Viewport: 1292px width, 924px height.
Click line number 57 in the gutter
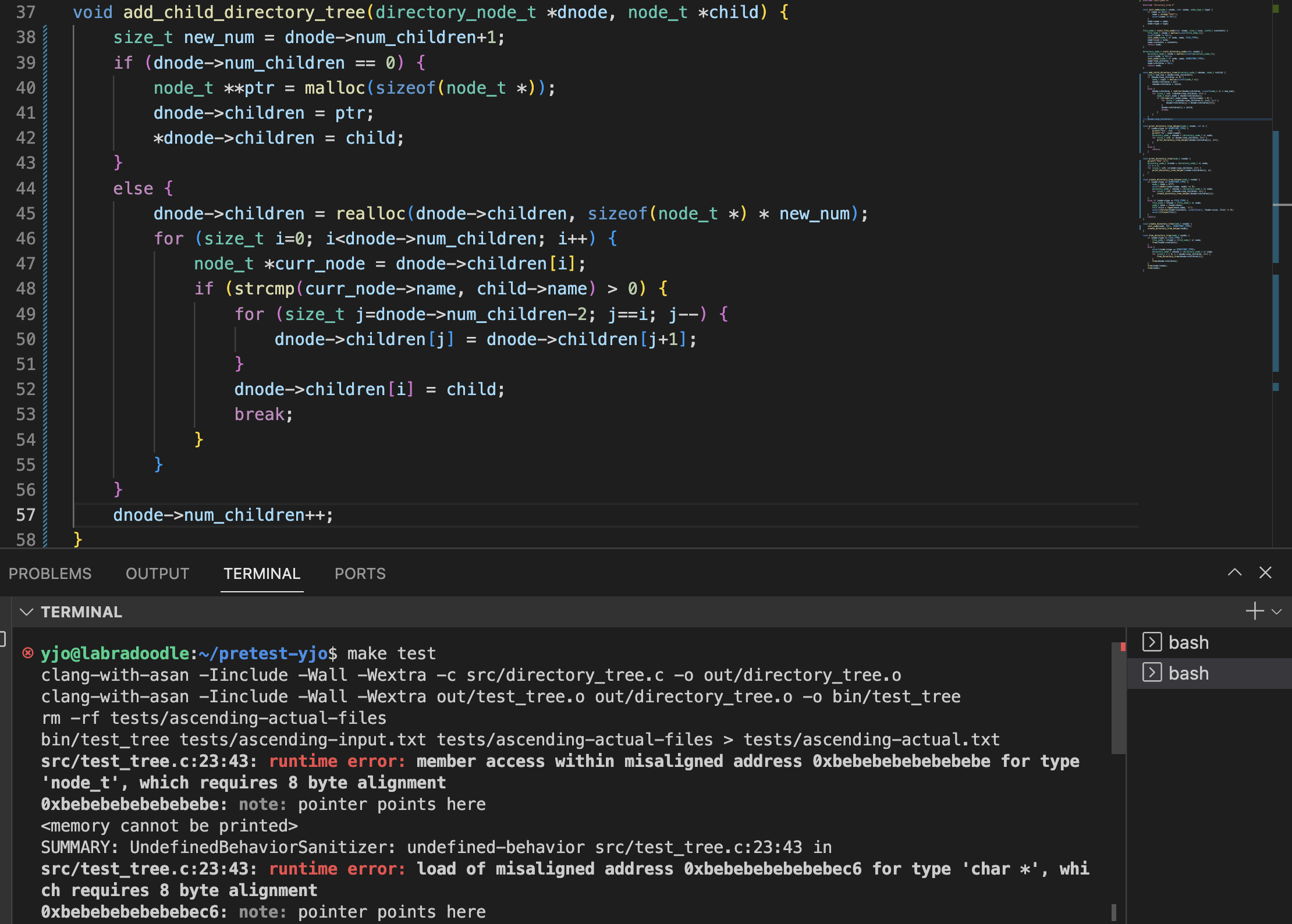coord(26,515)
